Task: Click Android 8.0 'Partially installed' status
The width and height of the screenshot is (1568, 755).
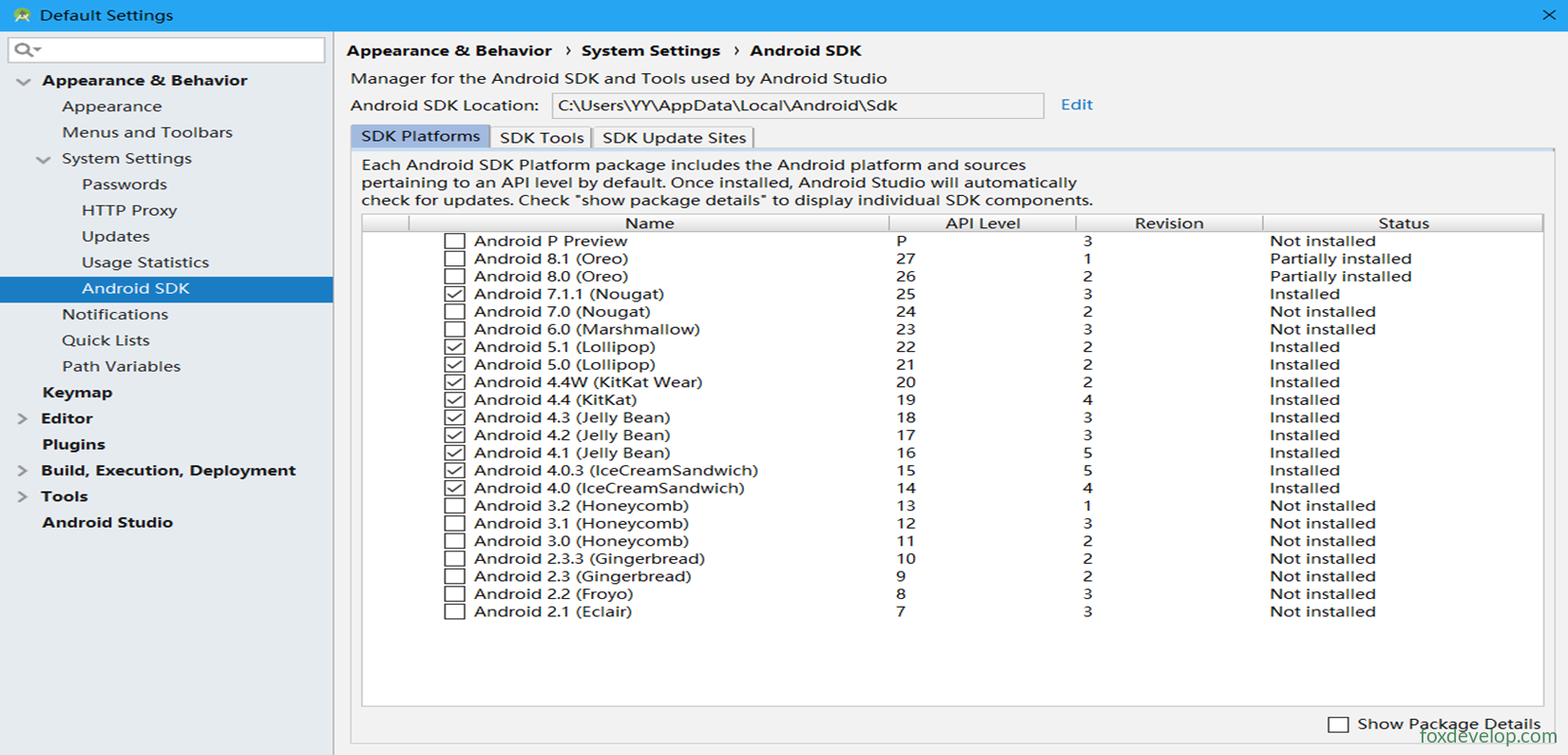Action: point(1341,277)
